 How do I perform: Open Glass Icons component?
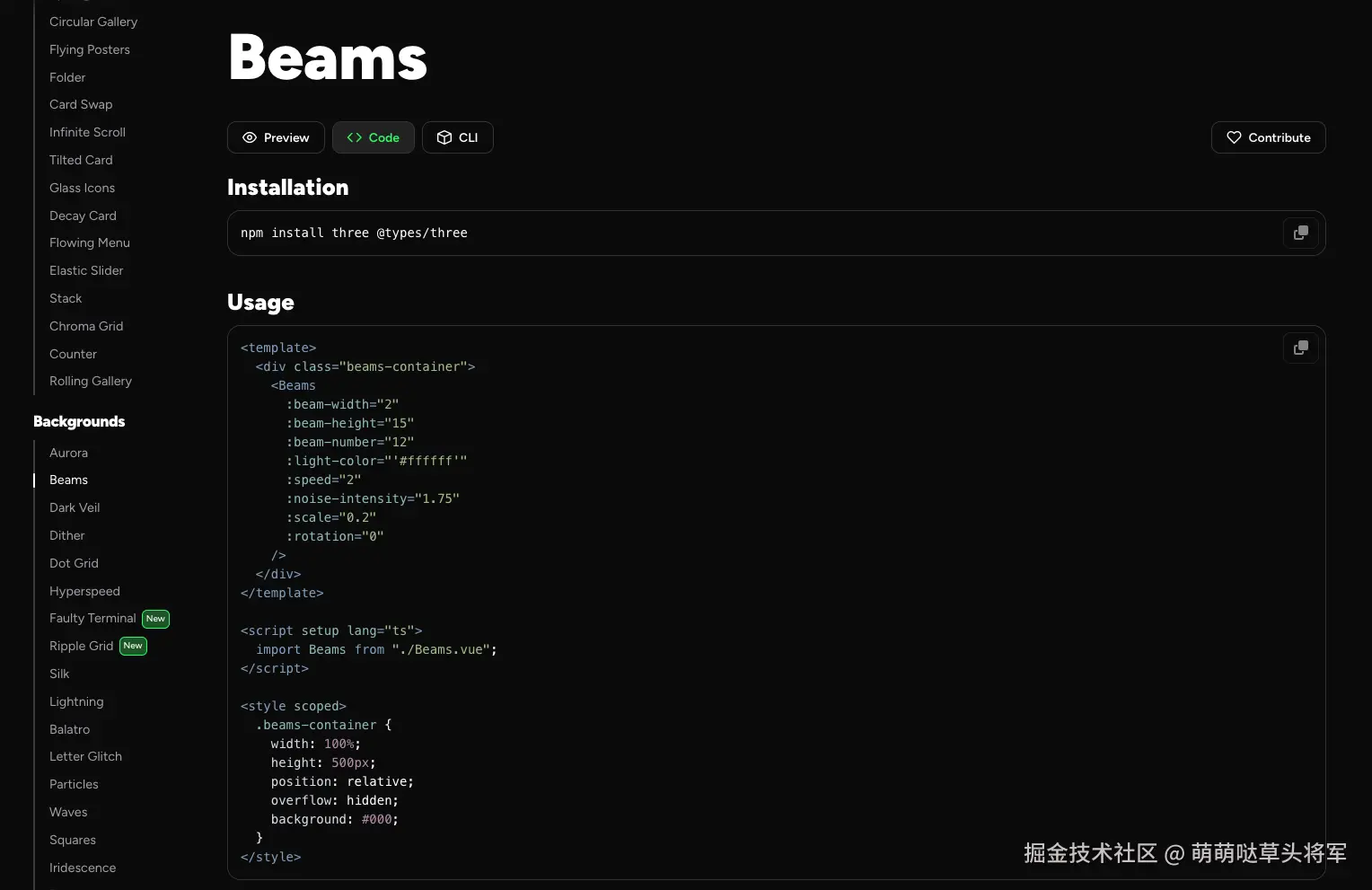point(82,188)
